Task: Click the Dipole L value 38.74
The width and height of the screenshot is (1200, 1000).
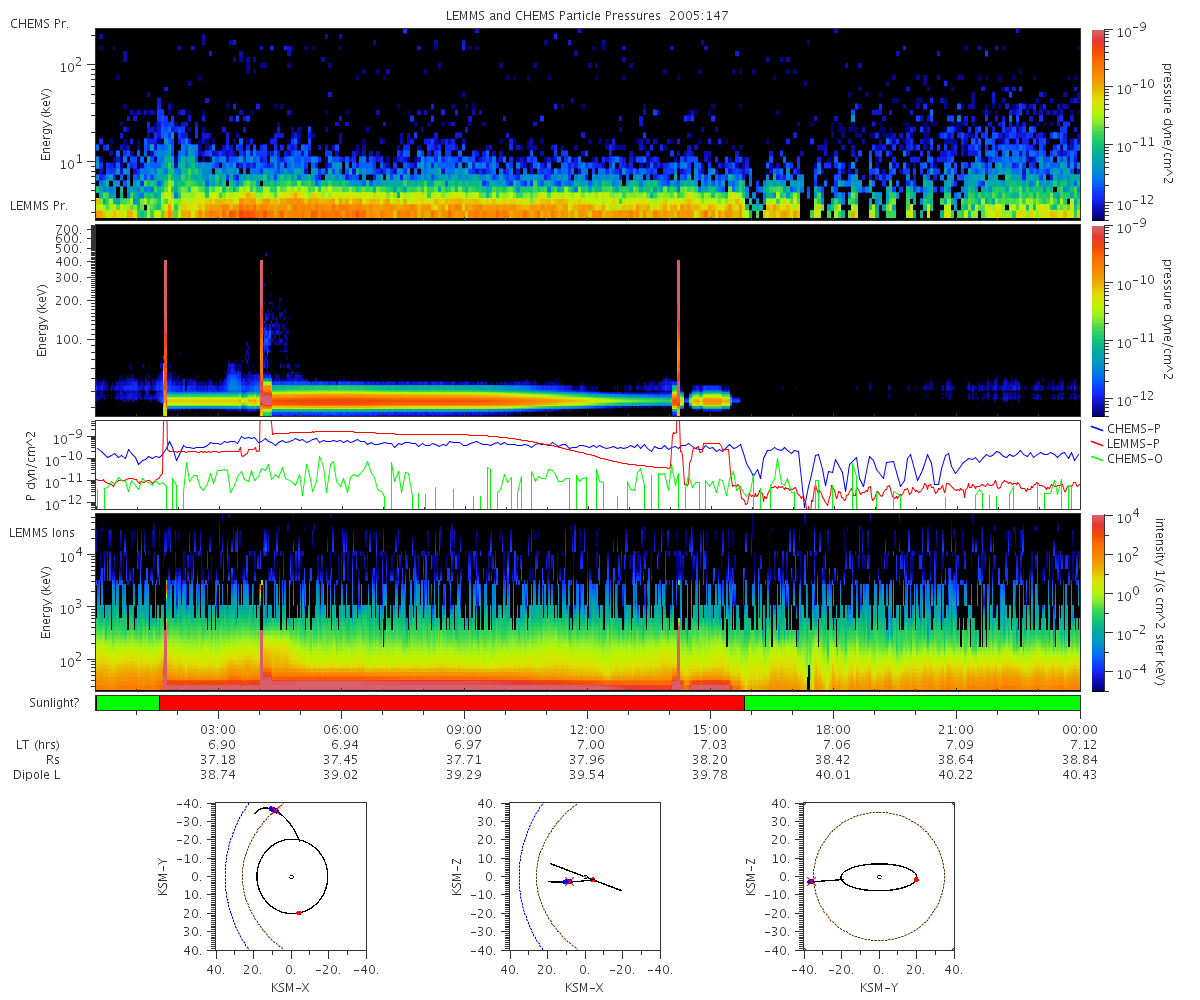Action: [x=219, y=775]
